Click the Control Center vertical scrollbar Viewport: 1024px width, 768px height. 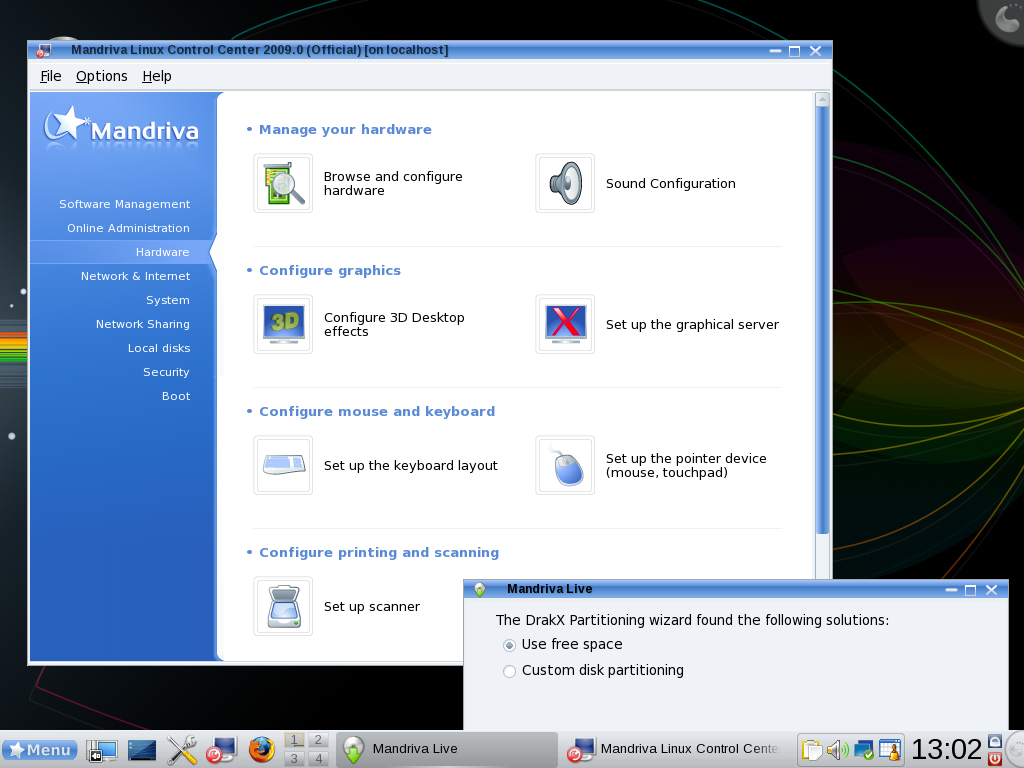[822, 320]
